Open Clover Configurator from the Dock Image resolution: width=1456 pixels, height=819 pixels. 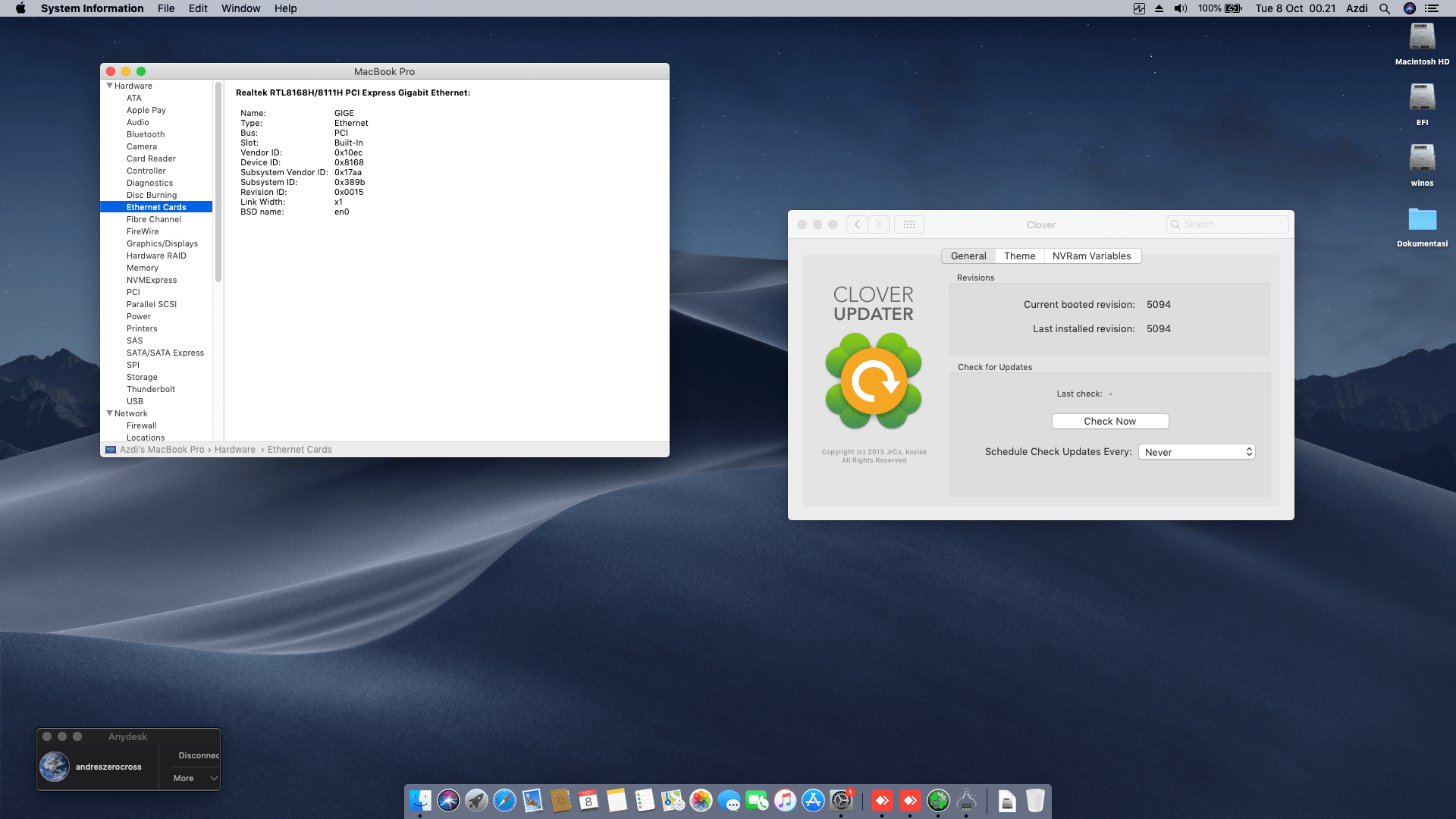938,802
